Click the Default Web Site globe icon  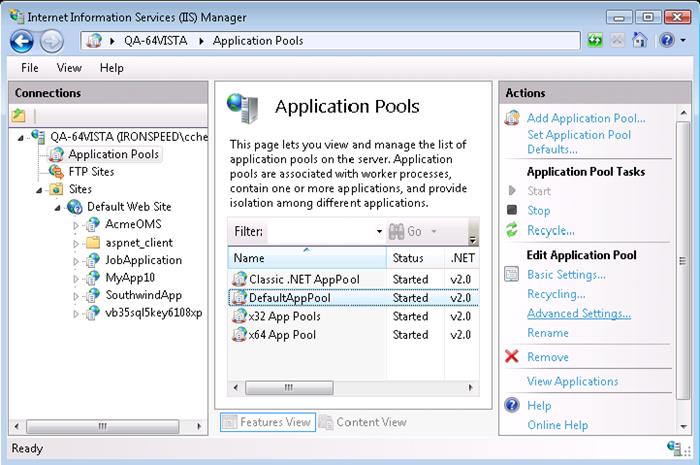(x=75, y=207)
